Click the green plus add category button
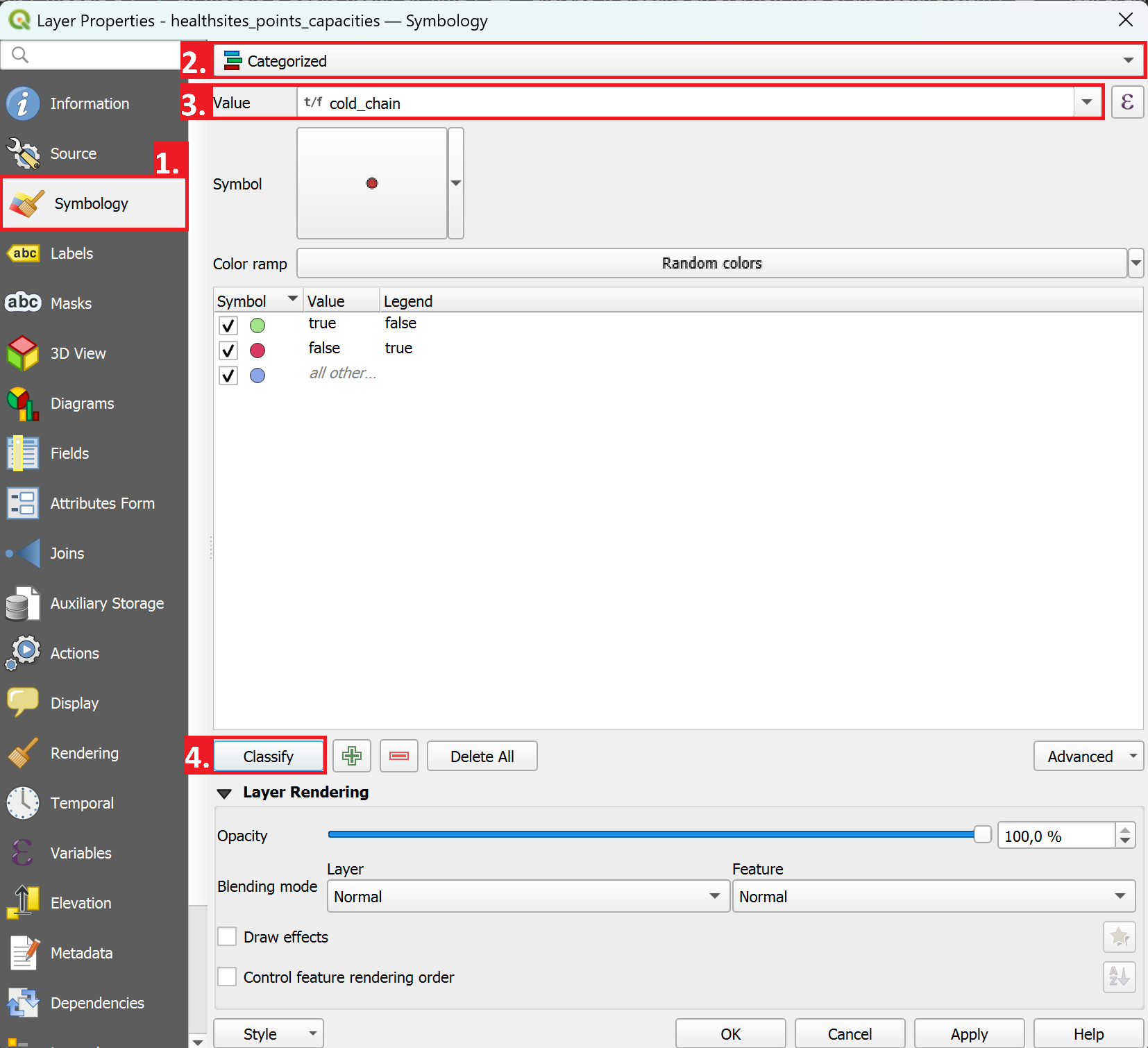The width and height of the screenshot is (1148, 1048). (352, 756)
